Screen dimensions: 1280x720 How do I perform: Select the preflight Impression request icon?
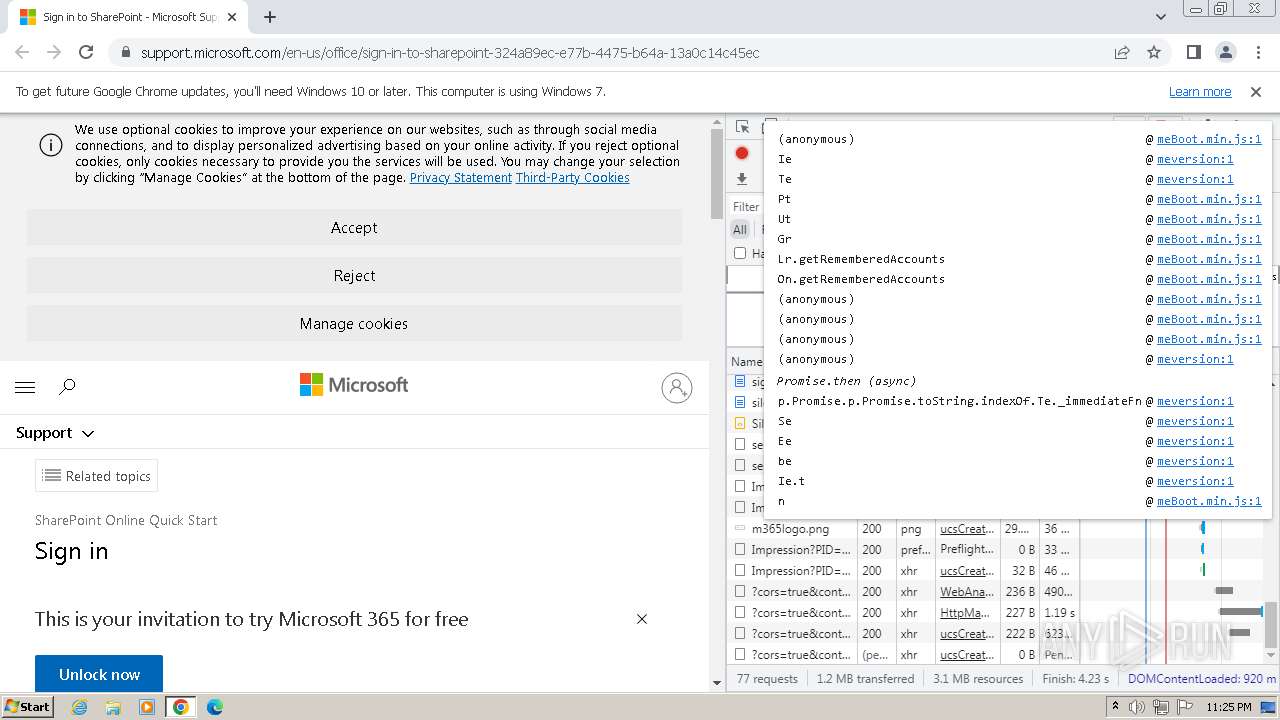740,549
